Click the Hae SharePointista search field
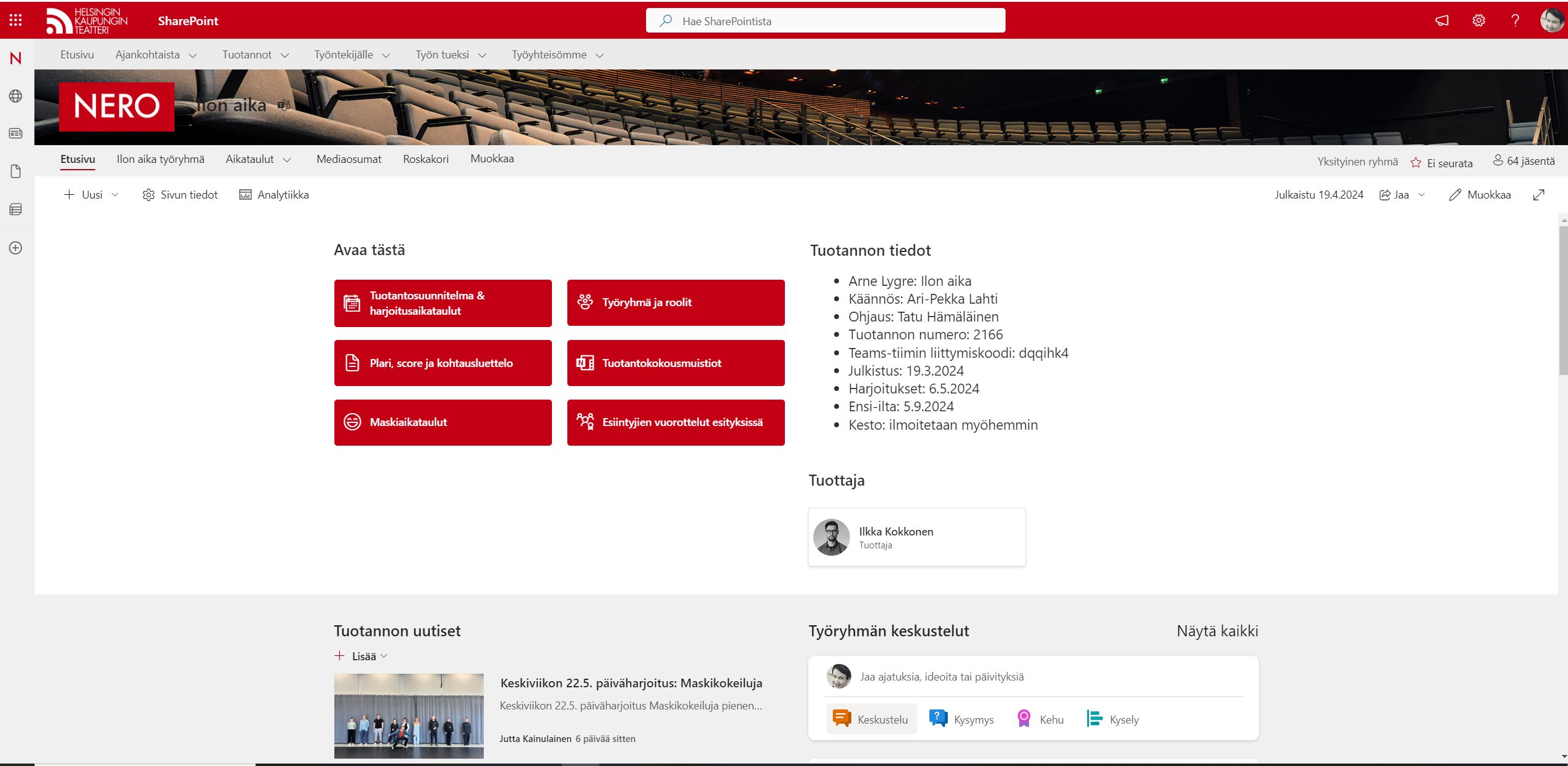This screenshot has height=766, width=1568. click(825, 21)
